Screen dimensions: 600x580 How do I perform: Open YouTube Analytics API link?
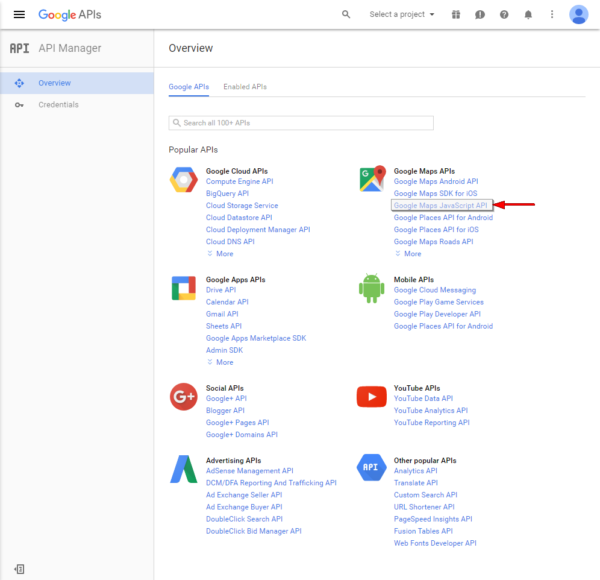point(431,411)
